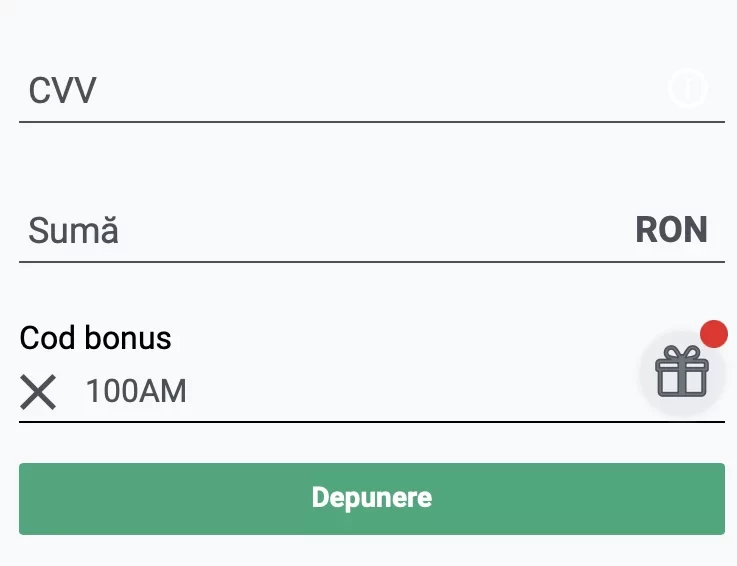This screenshot has width=737, height=566.
Task: Click the Cod bonus label
Action: coord(95,338)
